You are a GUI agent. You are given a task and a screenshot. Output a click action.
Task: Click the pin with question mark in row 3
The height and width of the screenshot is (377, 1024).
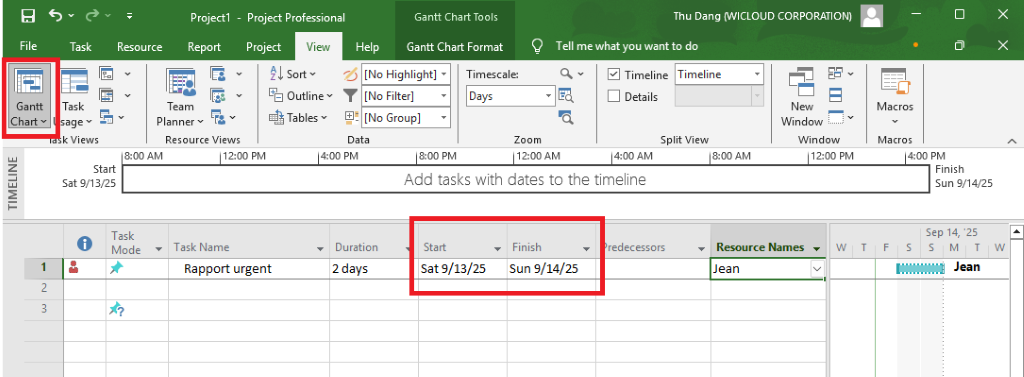click(x=117, y=309)
